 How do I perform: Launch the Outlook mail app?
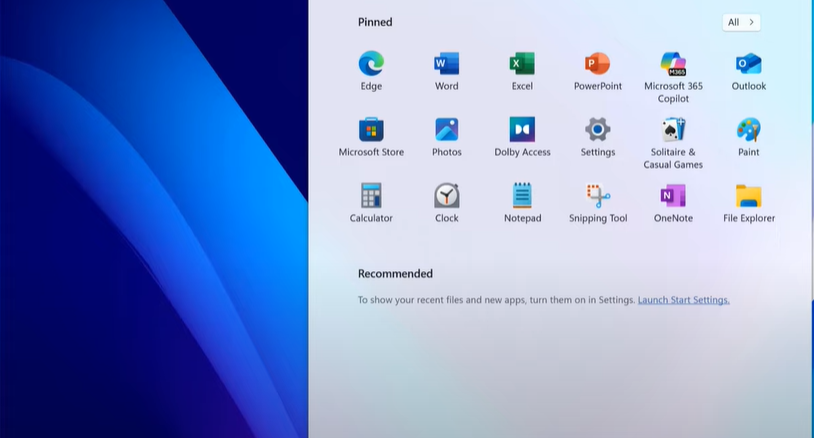click(x=749, y=64)
